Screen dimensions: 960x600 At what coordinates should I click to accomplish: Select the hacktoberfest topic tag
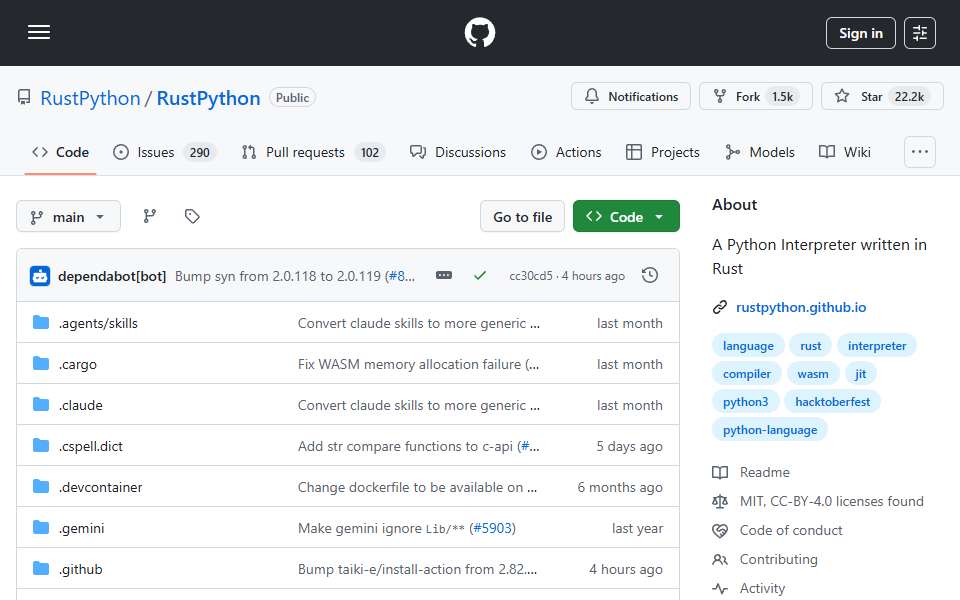pos(832,402)
